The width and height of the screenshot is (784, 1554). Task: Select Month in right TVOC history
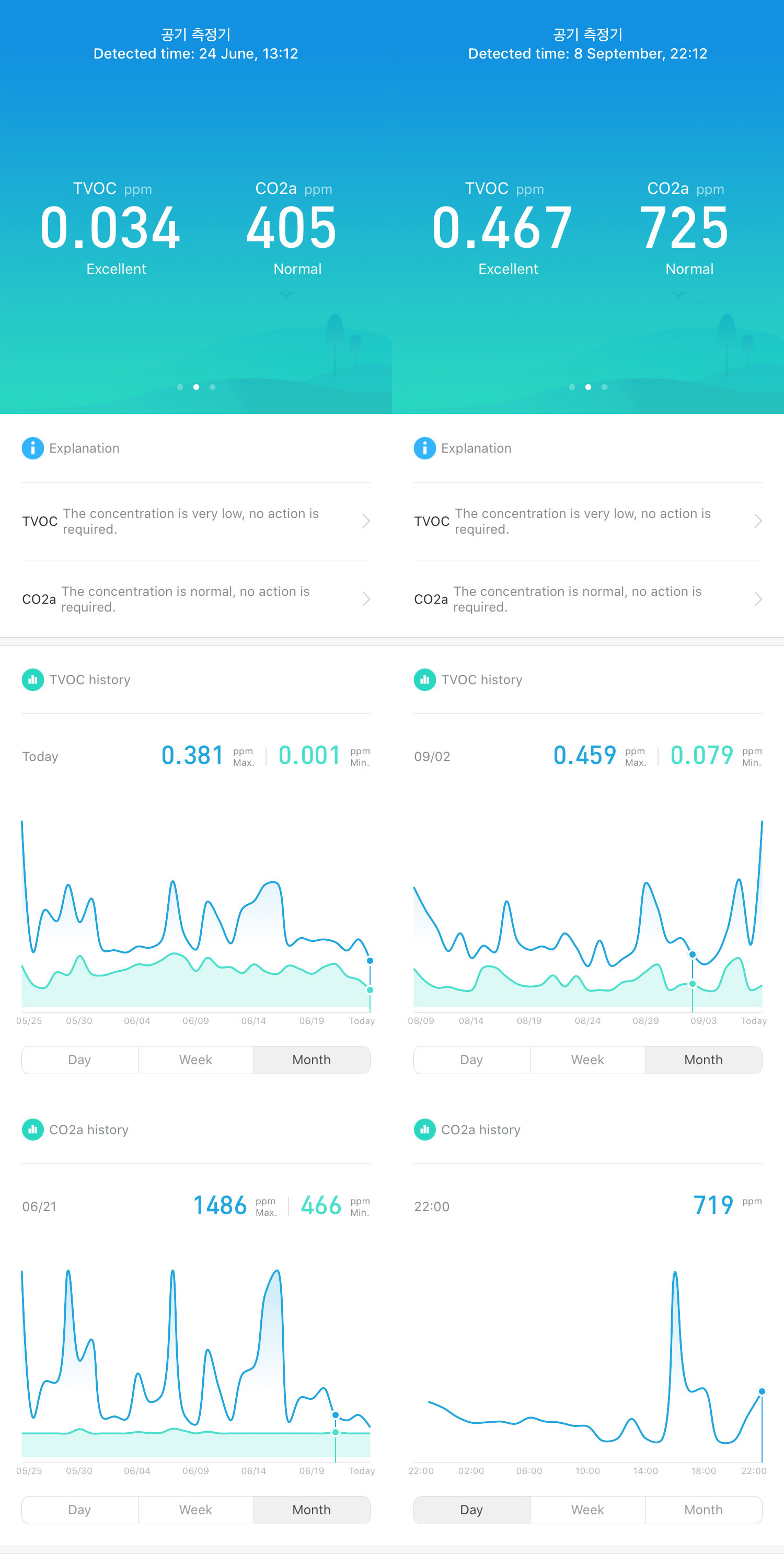[704, 1060]
